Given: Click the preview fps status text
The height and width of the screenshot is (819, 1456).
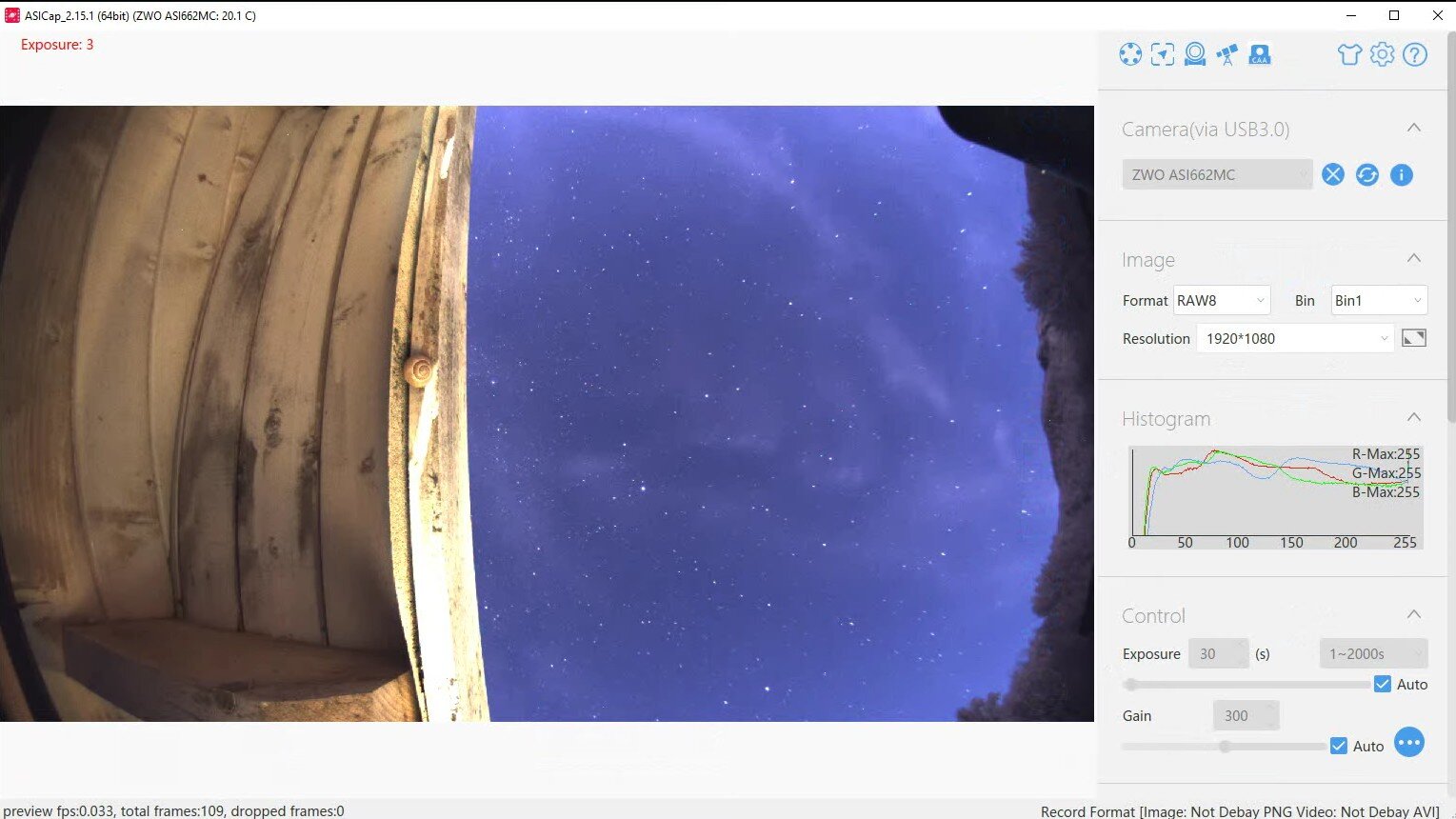Looking at the screenshot, I should click(x=173, y=811).
